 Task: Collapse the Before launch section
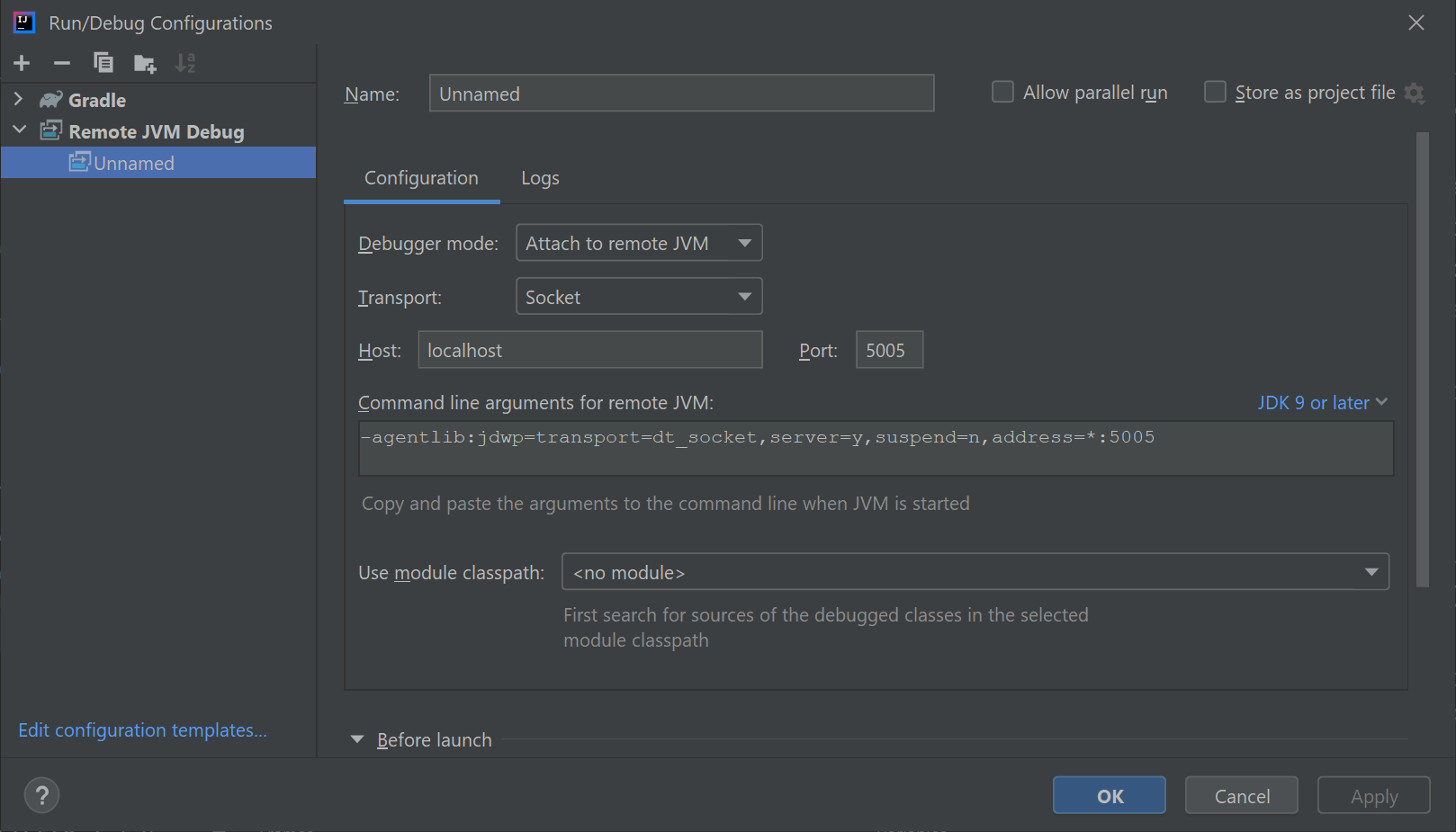(357, 738)
